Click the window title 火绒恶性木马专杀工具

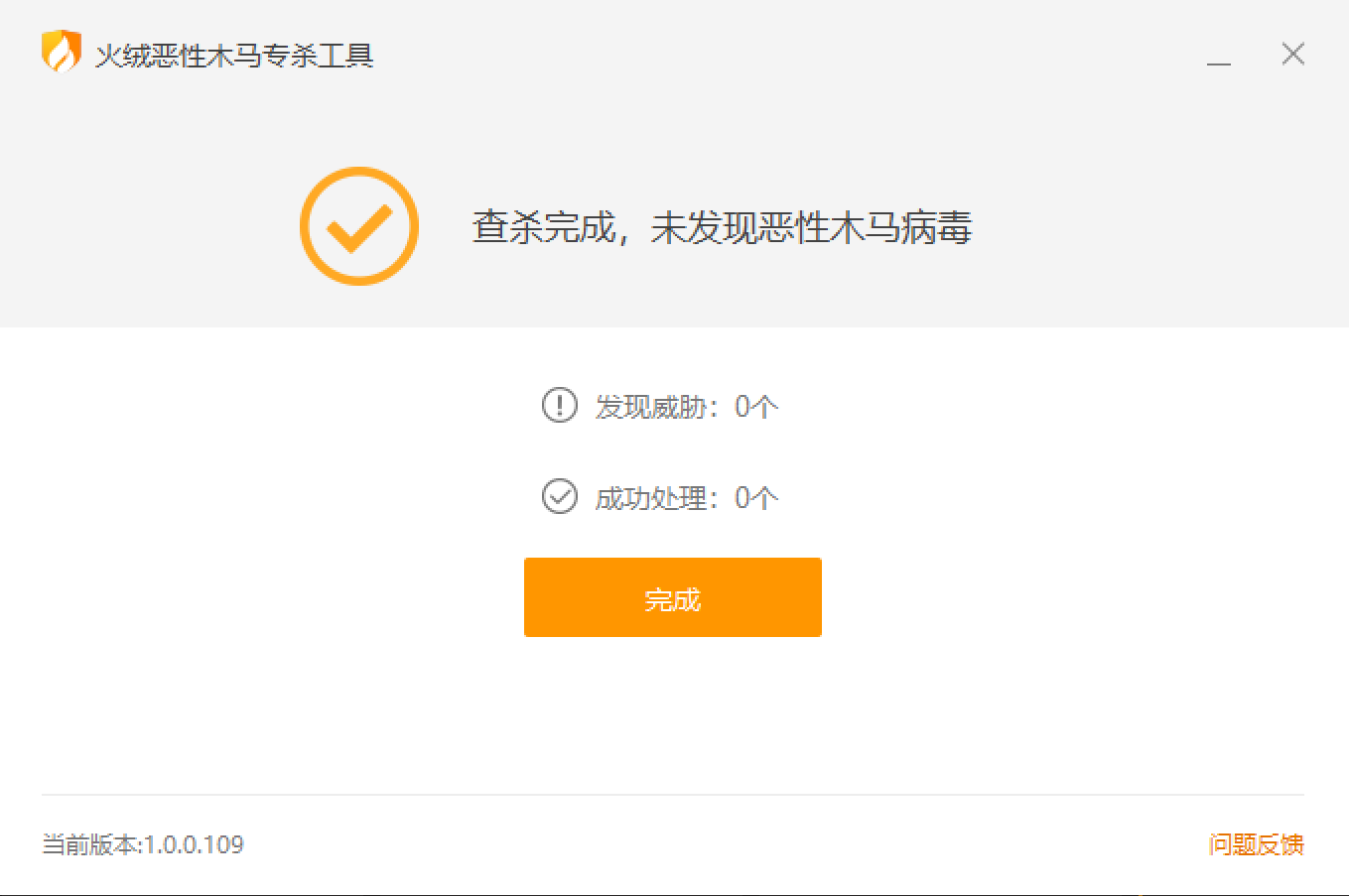pyautogui.click(x=234, y=55)
